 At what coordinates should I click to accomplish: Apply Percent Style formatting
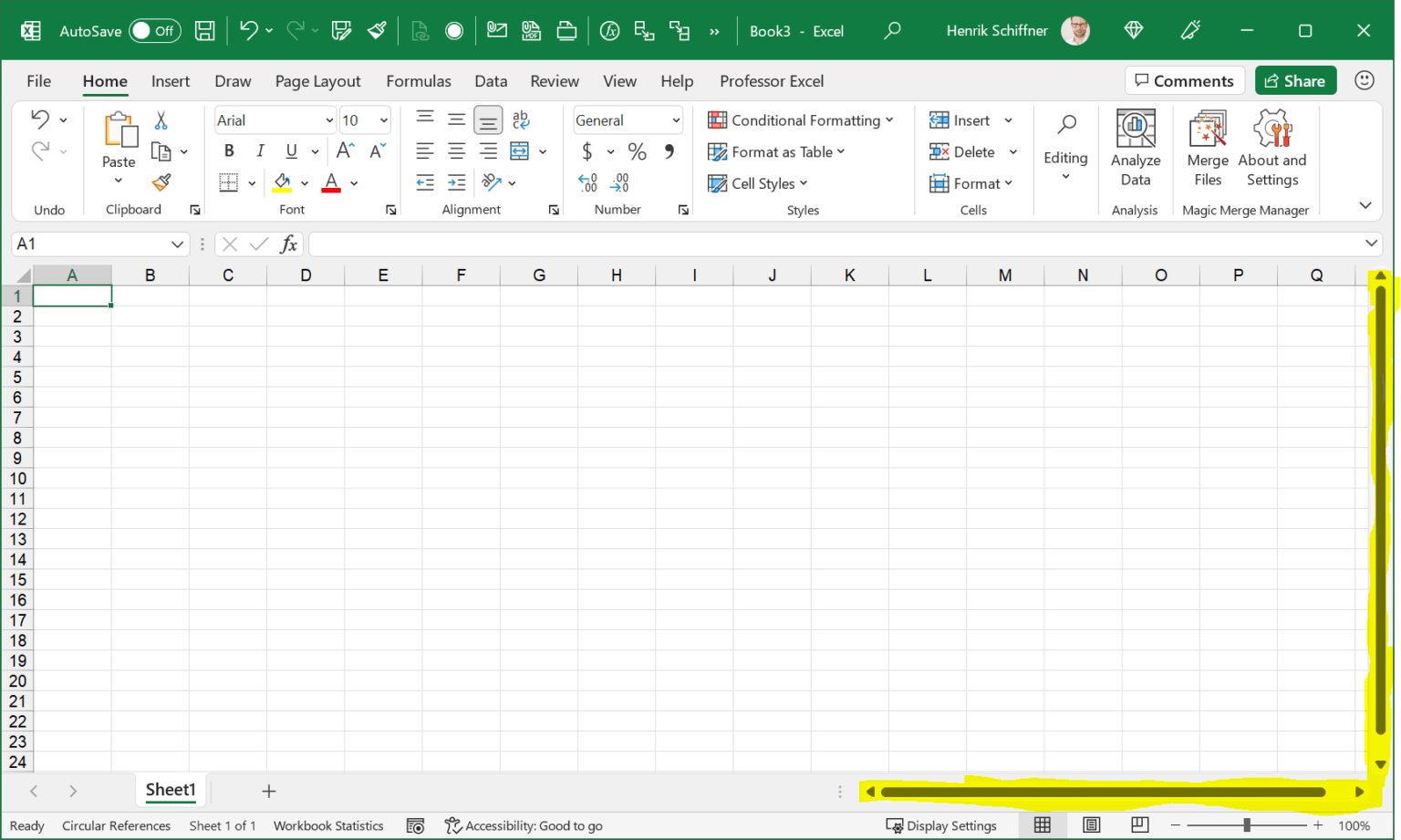pos(637,151)
